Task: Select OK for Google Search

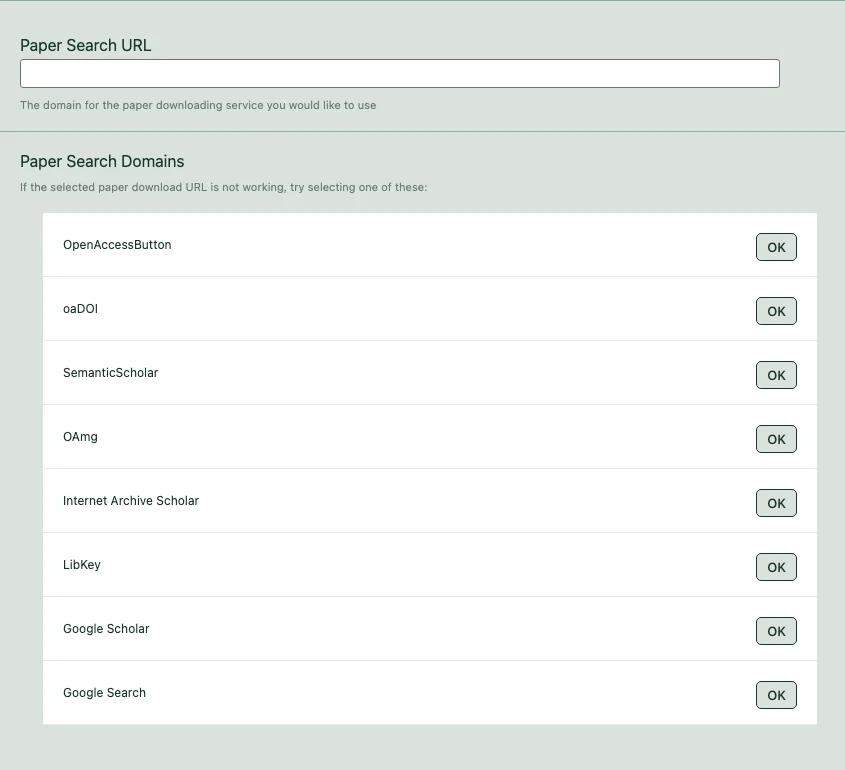Action: click(x=776, y=696)
